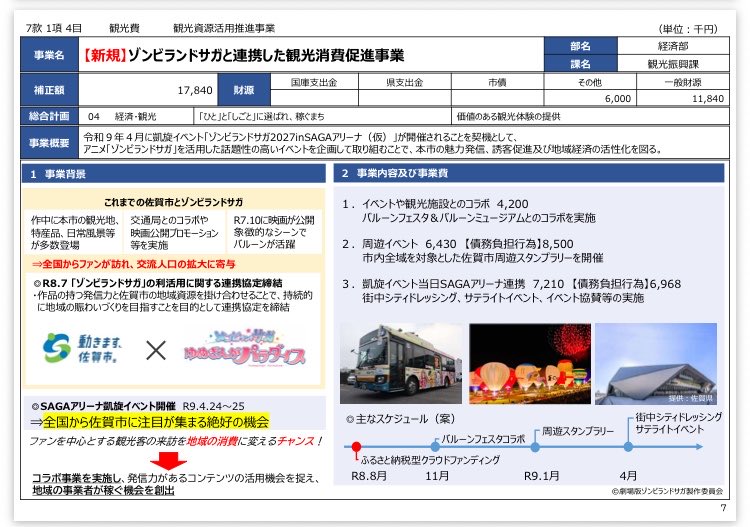Click the バルーンフェスタコラボ label
750x527 pixels.
483,439
